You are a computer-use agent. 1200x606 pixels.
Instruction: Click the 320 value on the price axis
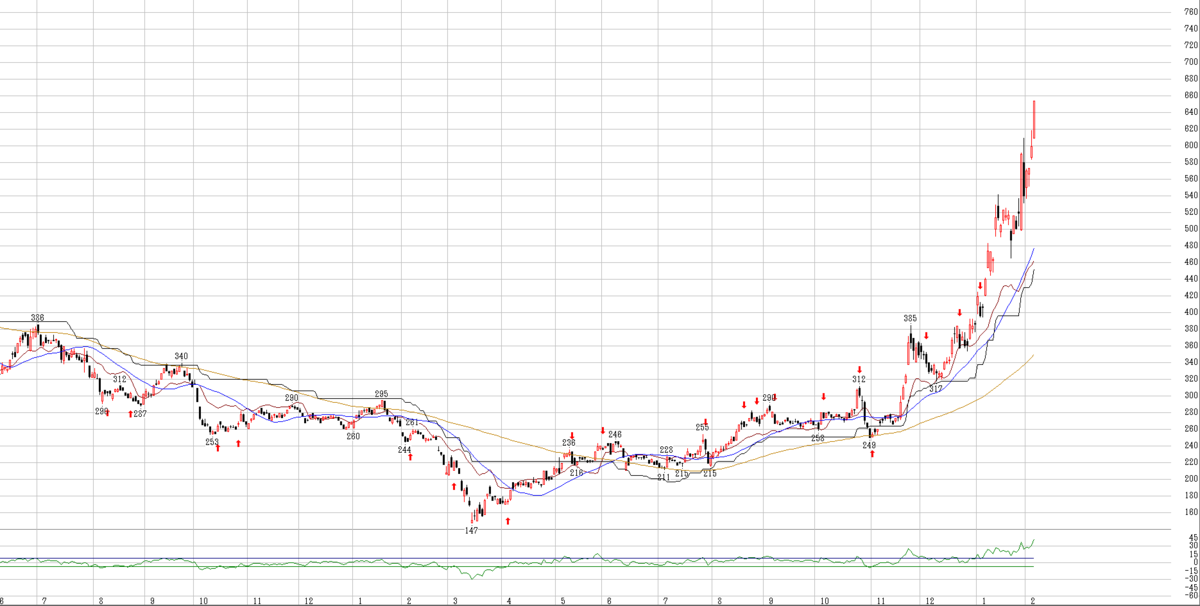1191,379
